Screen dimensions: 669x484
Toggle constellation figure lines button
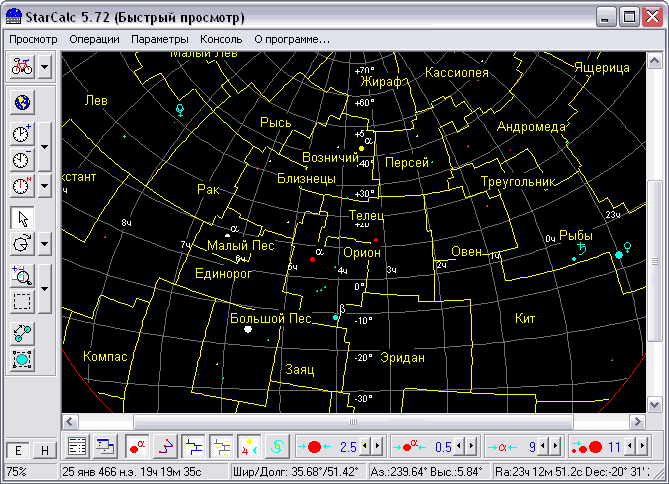coord(165,447)
